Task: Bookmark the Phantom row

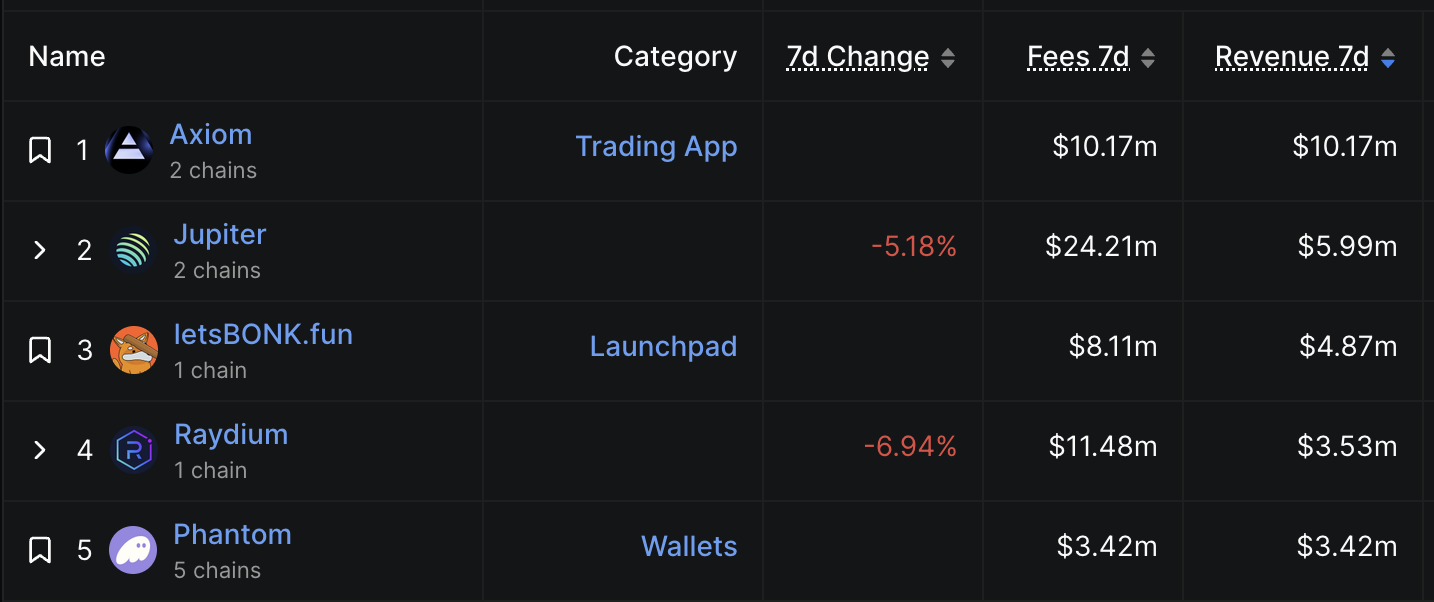Action: click(x=40, y=550)
